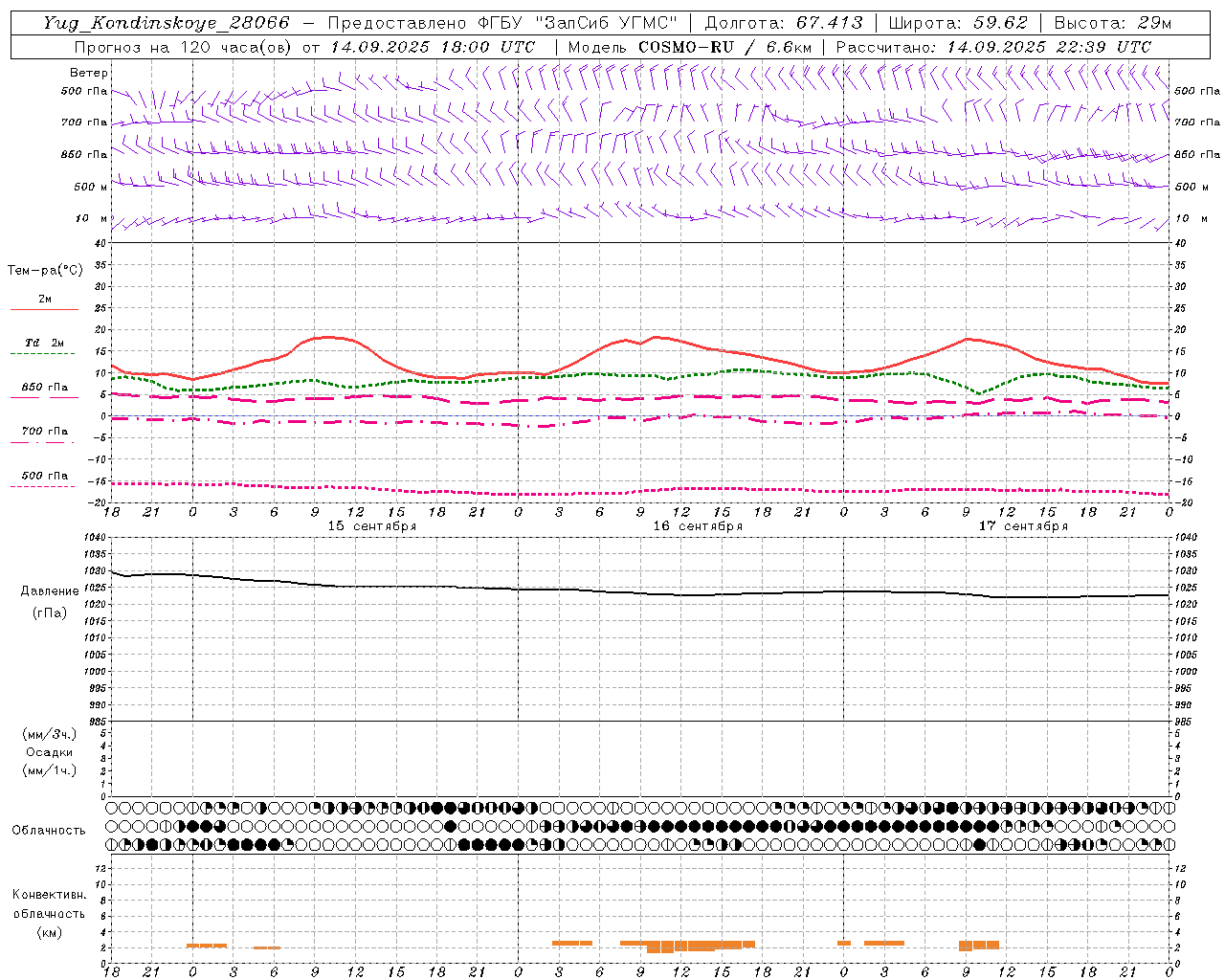Click the '(мм/1ч.)' precipitation unit label
This screenshot has width=1225, height=980.
point(50,770)
